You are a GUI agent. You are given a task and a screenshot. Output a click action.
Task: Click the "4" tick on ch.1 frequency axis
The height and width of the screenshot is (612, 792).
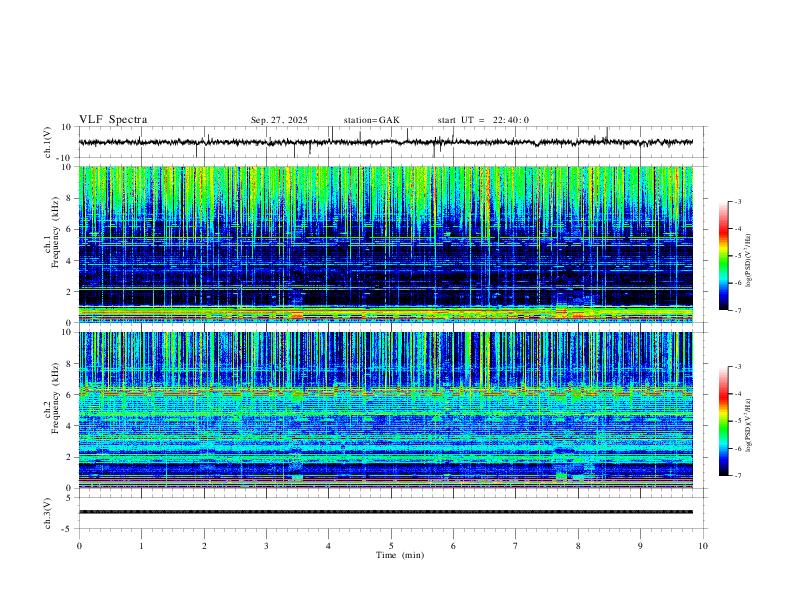click(x=68, y=261)
